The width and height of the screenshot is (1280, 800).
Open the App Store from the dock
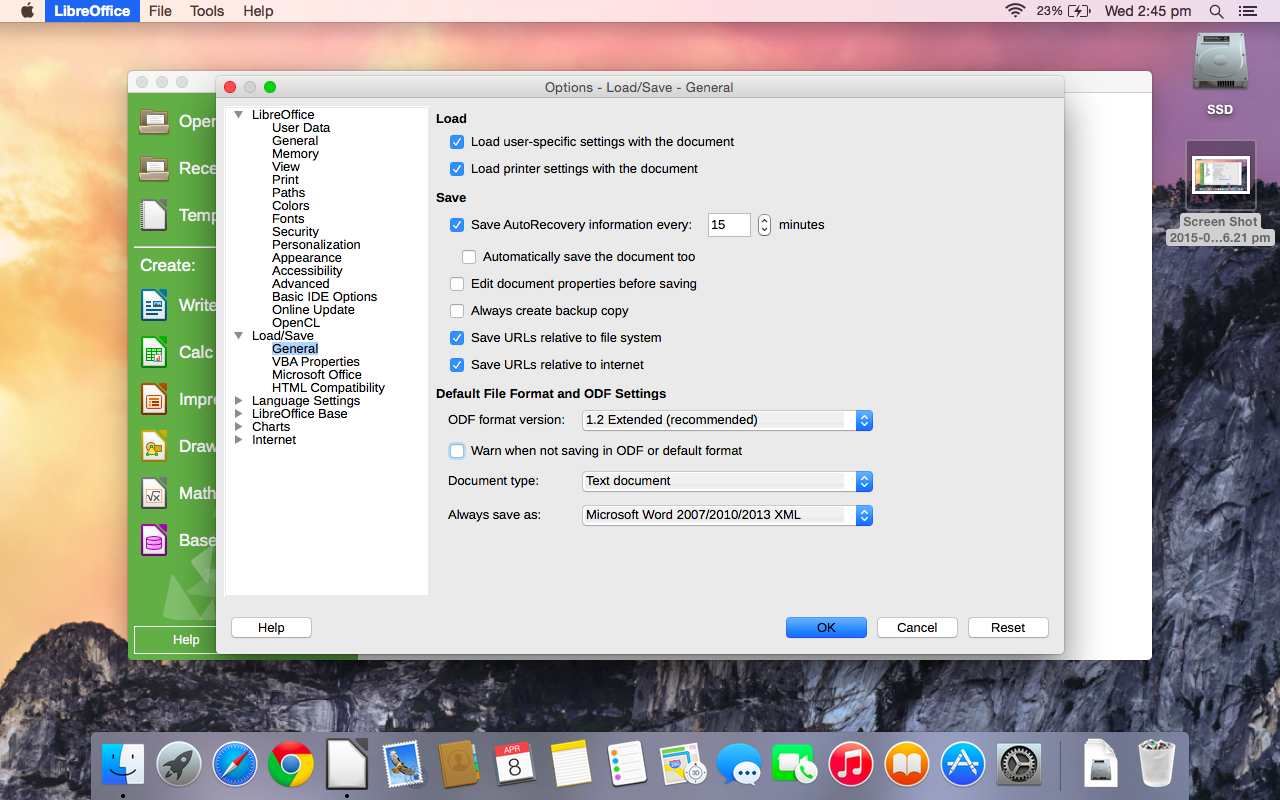coord(963,765)
